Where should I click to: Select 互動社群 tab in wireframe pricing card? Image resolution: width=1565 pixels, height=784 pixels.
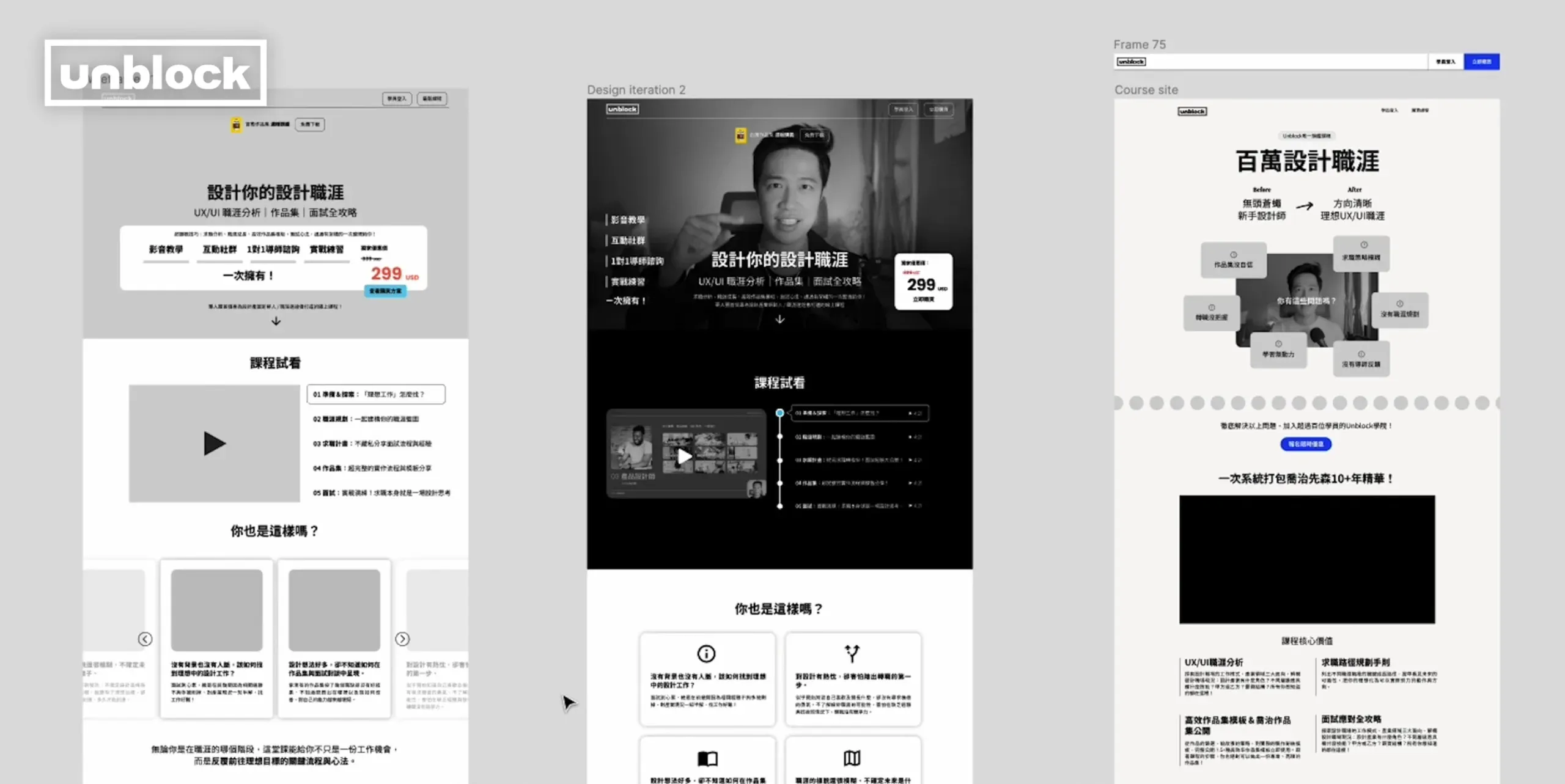(219, 249)
